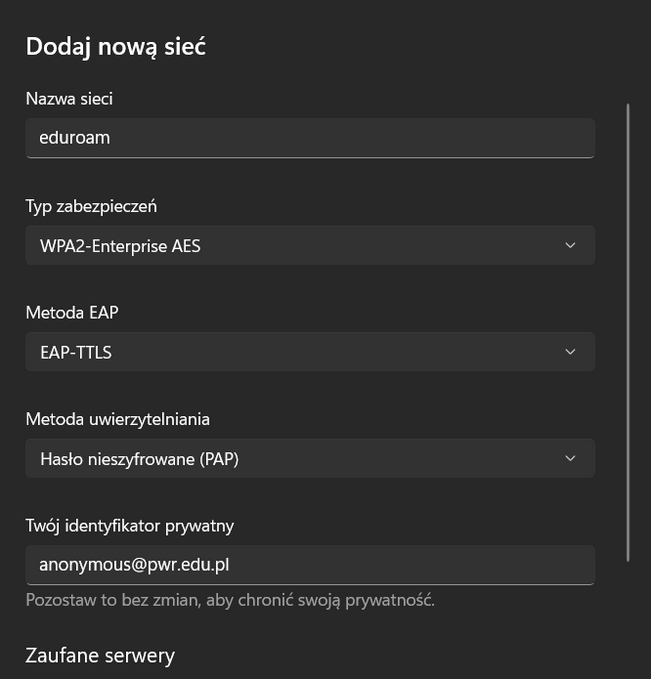
Task: Click the Metoda uwierzytelniania label
Action: pyautogui.click(x=118, y=420)
